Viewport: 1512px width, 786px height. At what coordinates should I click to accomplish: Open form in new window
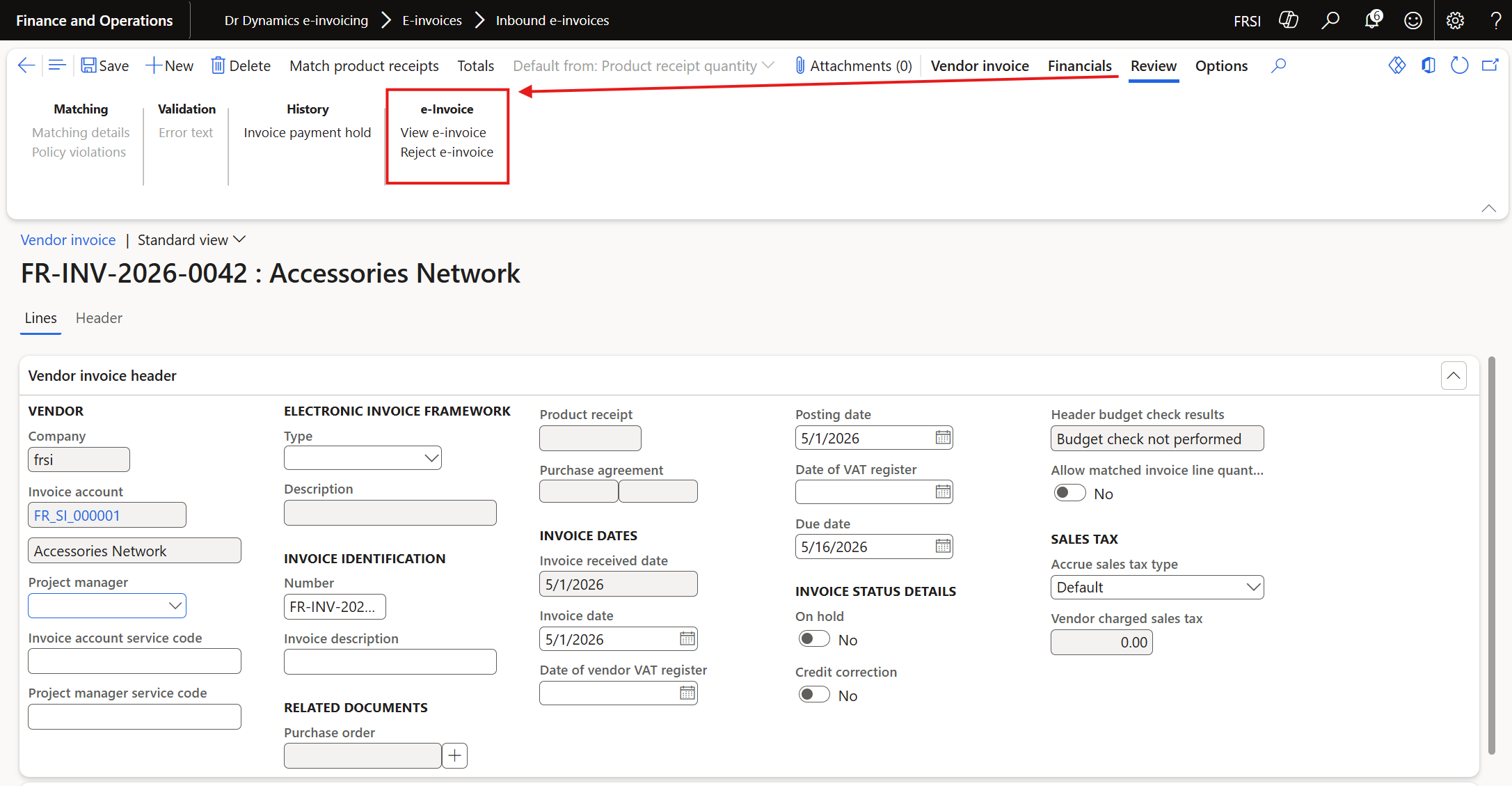point(1490,65)
